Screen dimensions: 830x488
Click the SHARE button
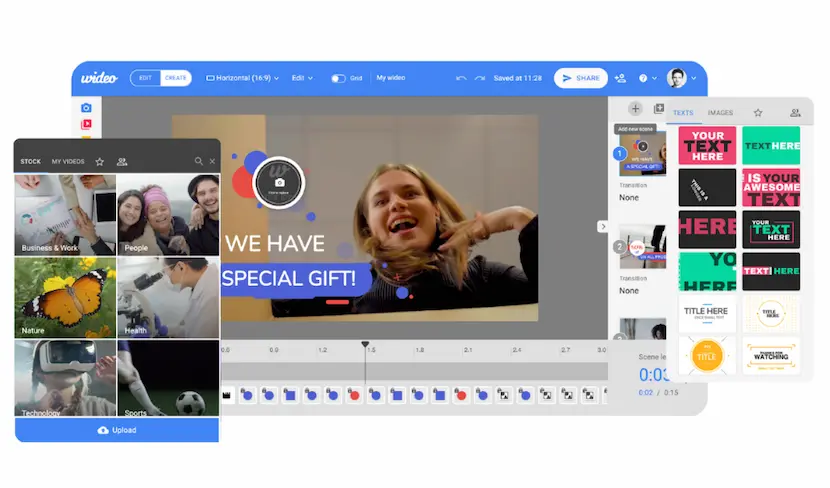click(580, 78)
